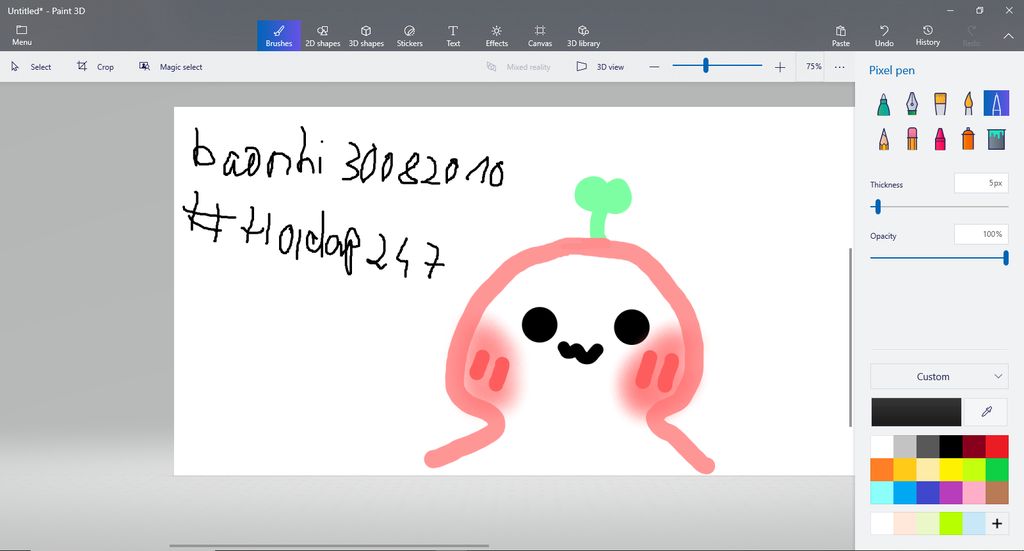Viewport: 1024px width, 551px height.
Task: Expand the Custom material dropdown
Action: [938, 377]
